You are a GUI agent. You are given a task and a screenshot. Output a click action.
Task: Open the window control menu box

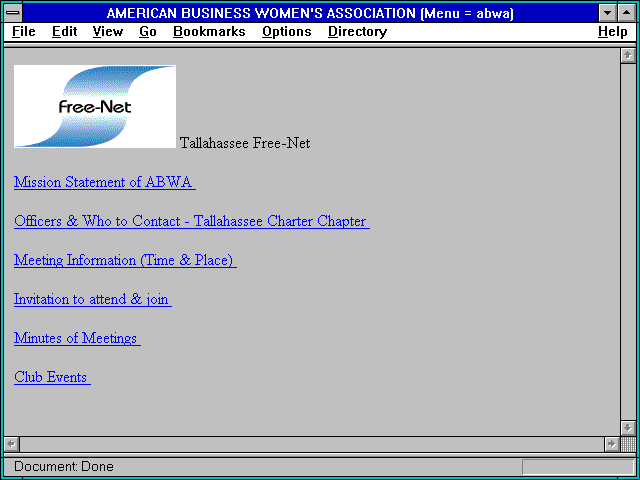click(13, 13)
